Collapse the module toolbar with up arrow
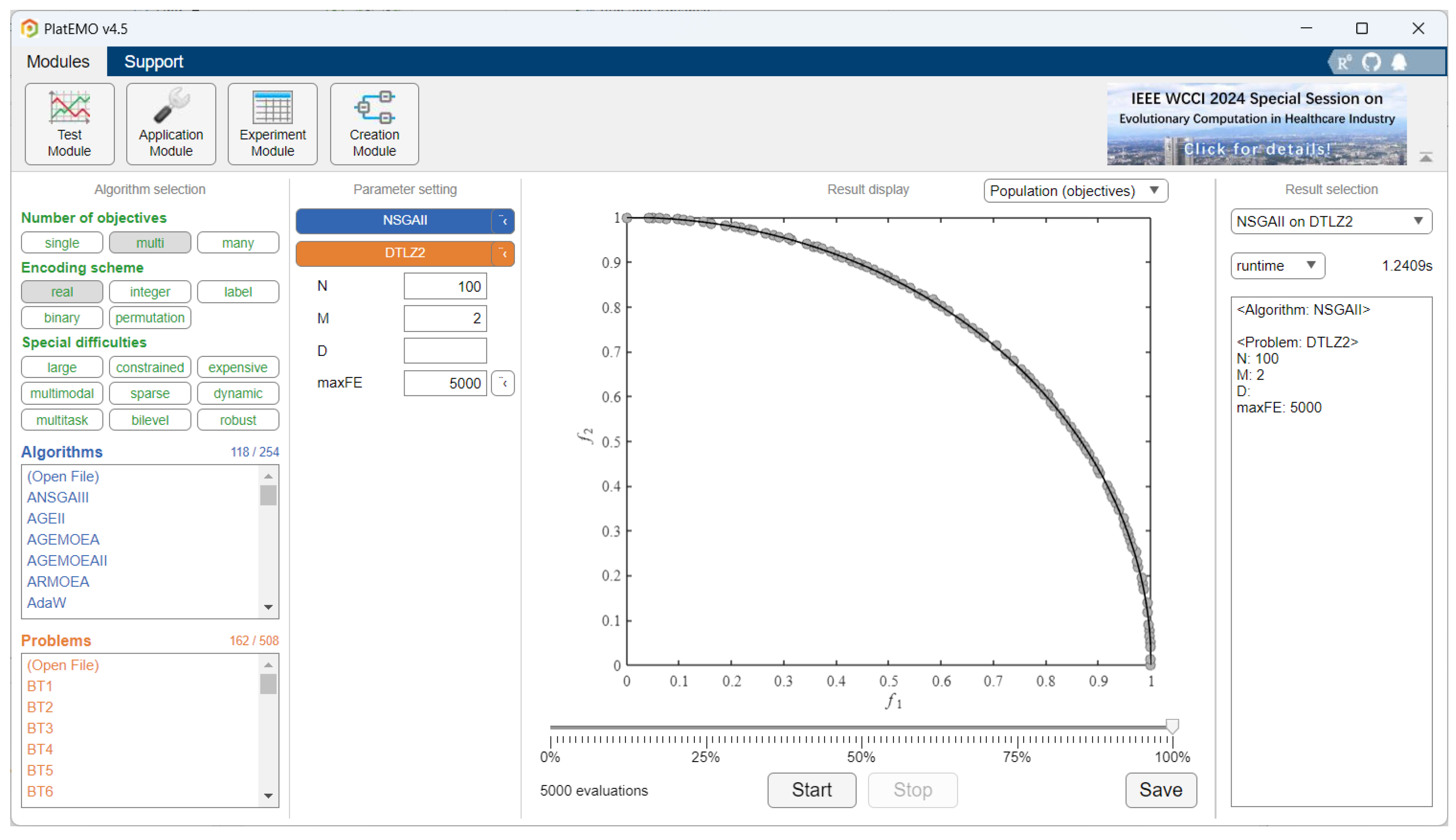This screenshot has width=1456, height=840. [x=1426, y=157]
